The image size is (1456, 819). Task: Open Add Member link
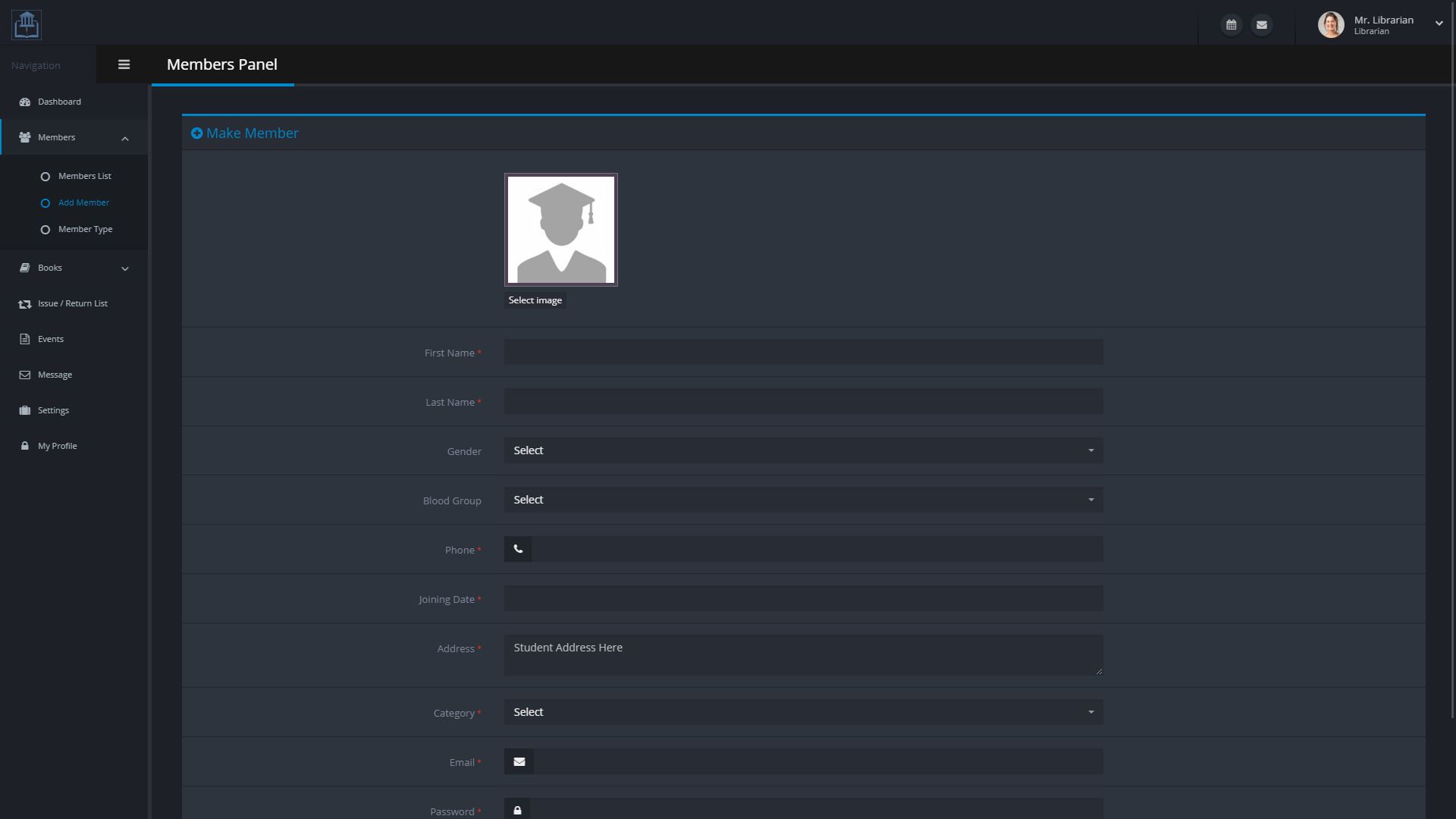click(83, 202)
